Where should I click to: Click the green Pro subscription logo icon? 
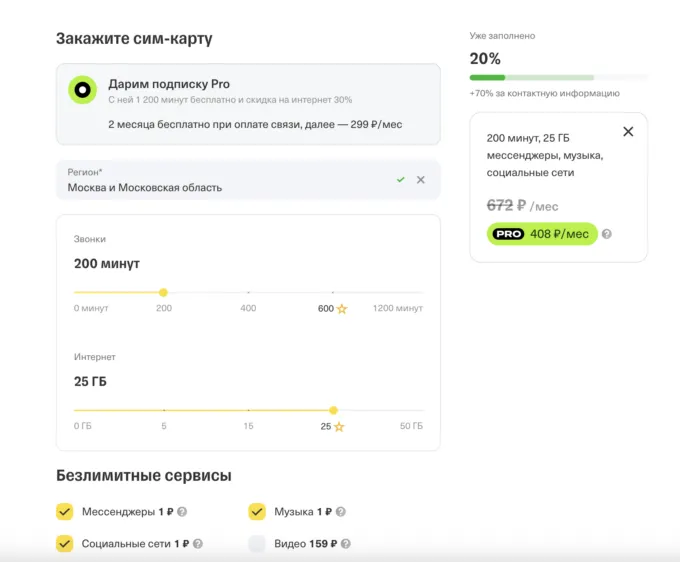tap(82, 90)
